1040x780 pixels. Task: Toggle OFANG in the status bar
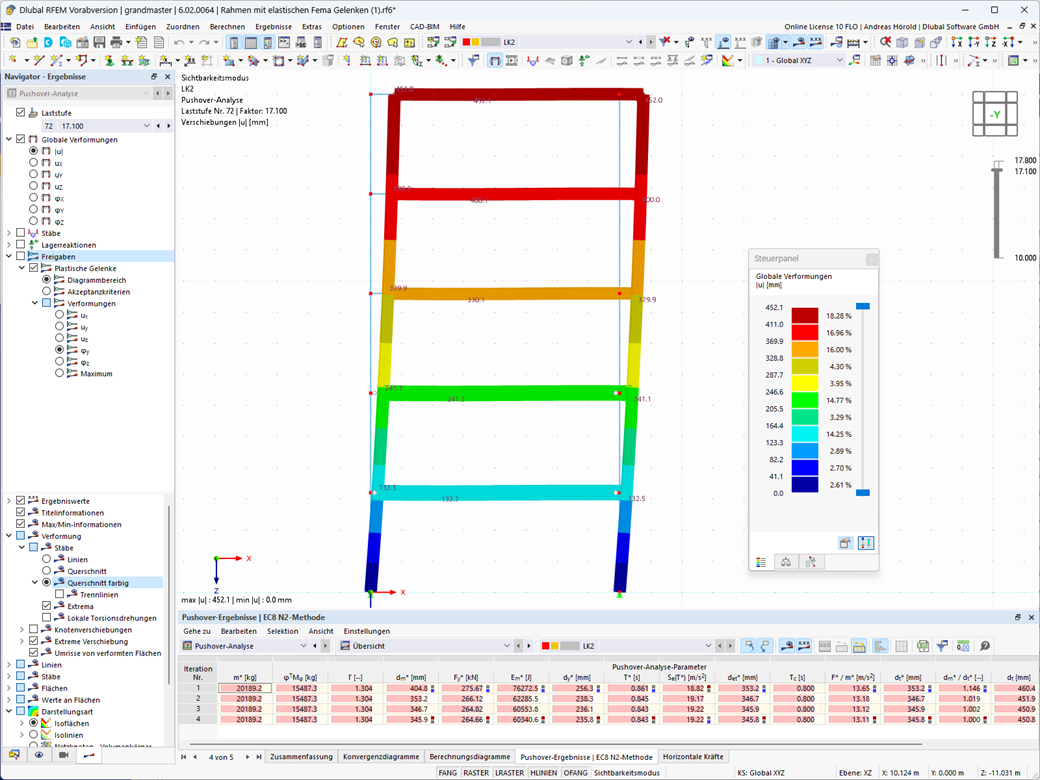(x=575, y=773)
